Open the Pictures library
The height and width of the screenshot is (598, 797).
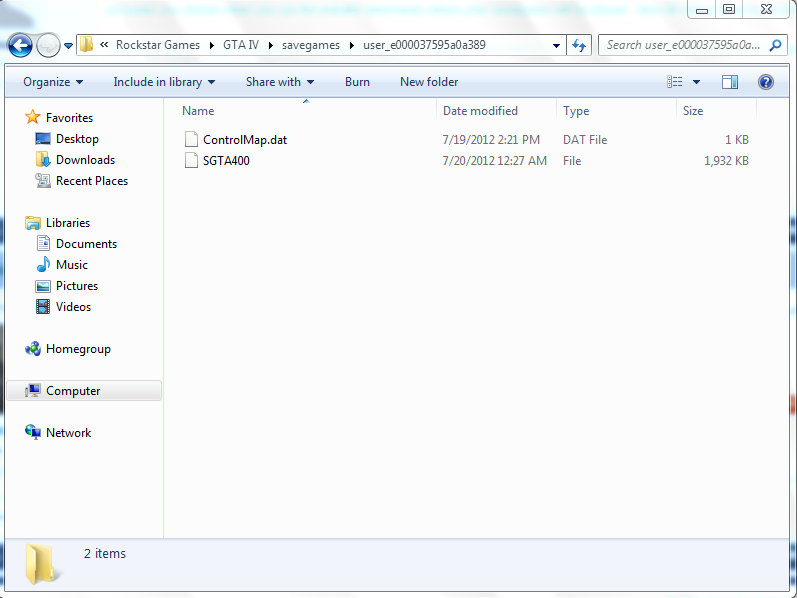[x=77, y=286]
